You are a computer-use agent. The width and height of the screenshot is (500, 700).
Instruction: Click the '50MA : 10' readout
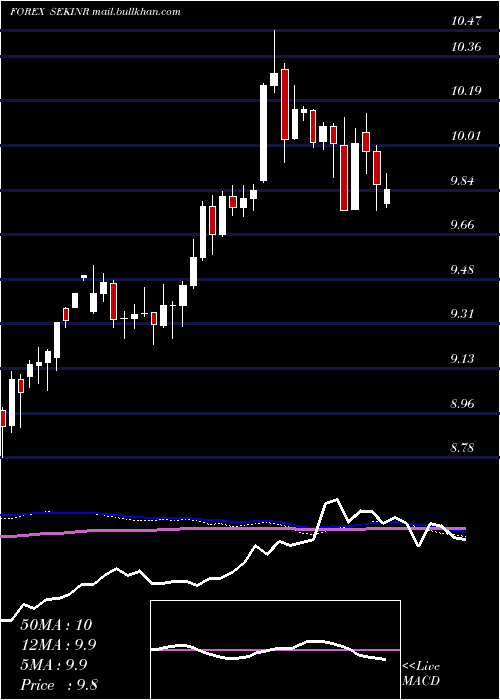pyautogui.click(x=56, y=625)
